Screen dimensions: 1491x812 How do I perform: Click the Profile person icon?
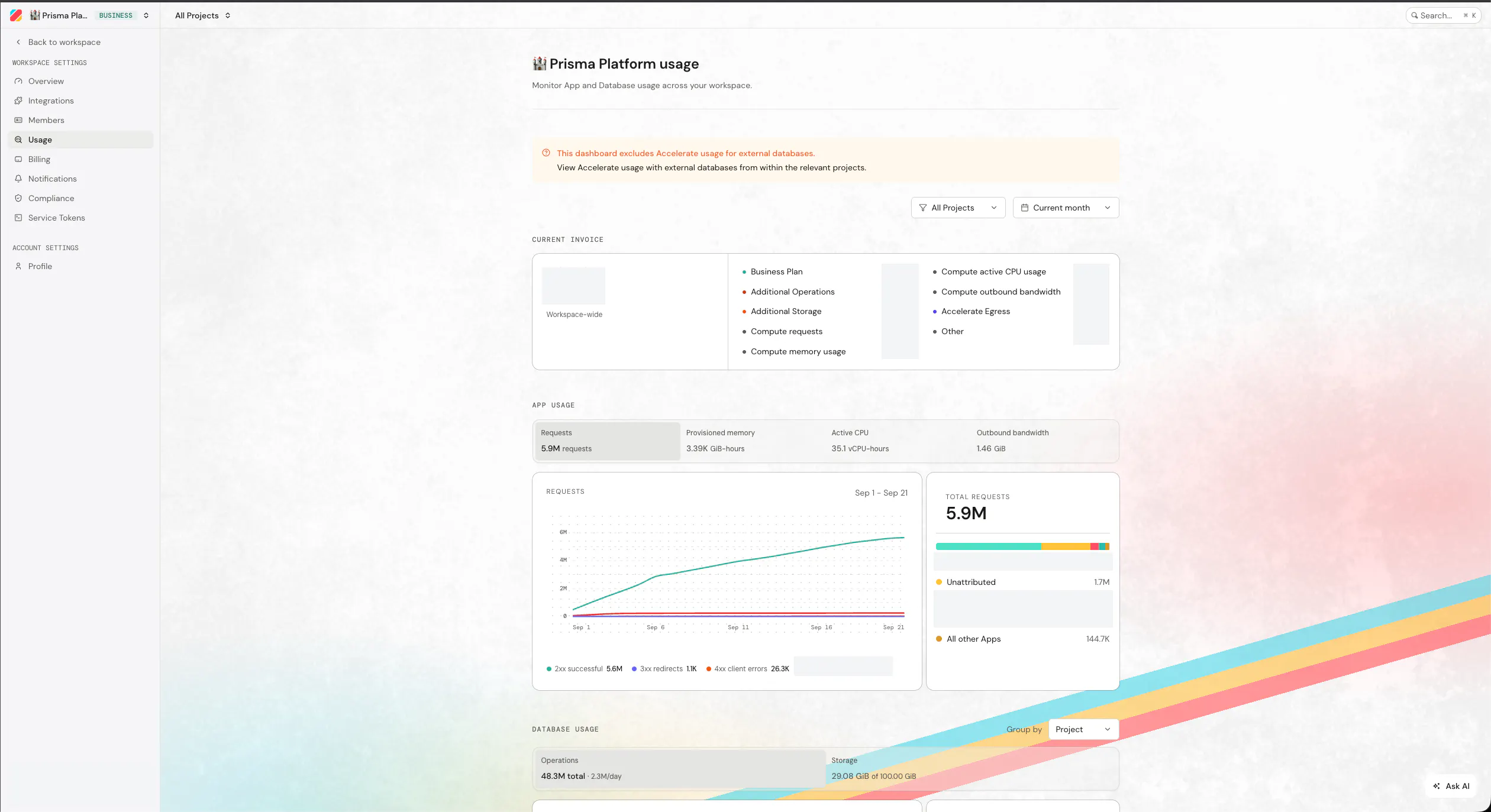point(18,266)
